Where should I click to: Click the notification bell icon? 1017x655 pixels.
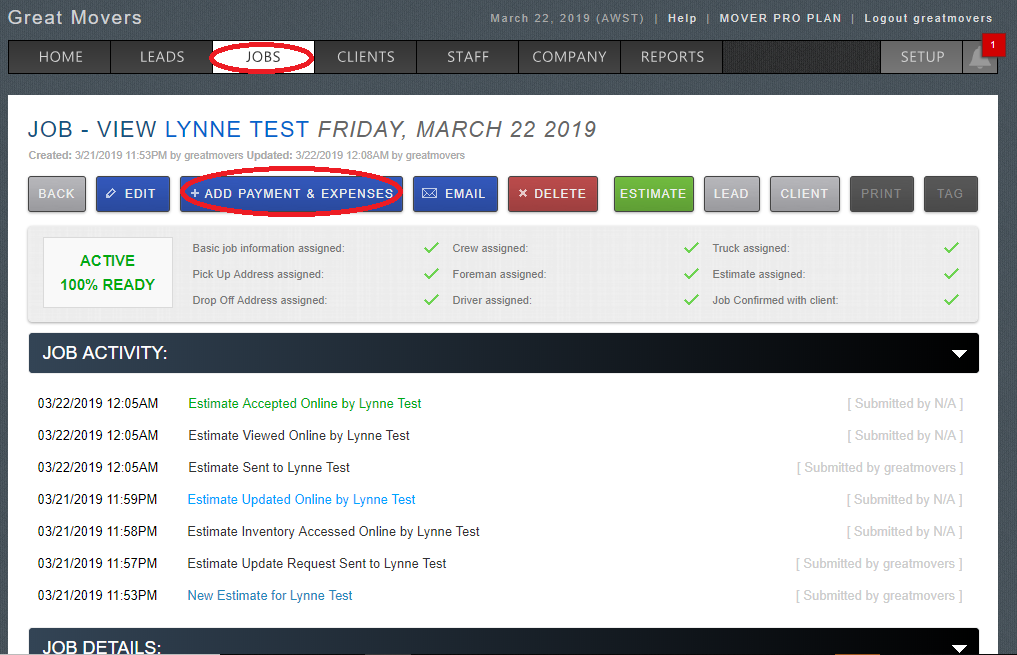pyautogui.click(x=980, y=58)
